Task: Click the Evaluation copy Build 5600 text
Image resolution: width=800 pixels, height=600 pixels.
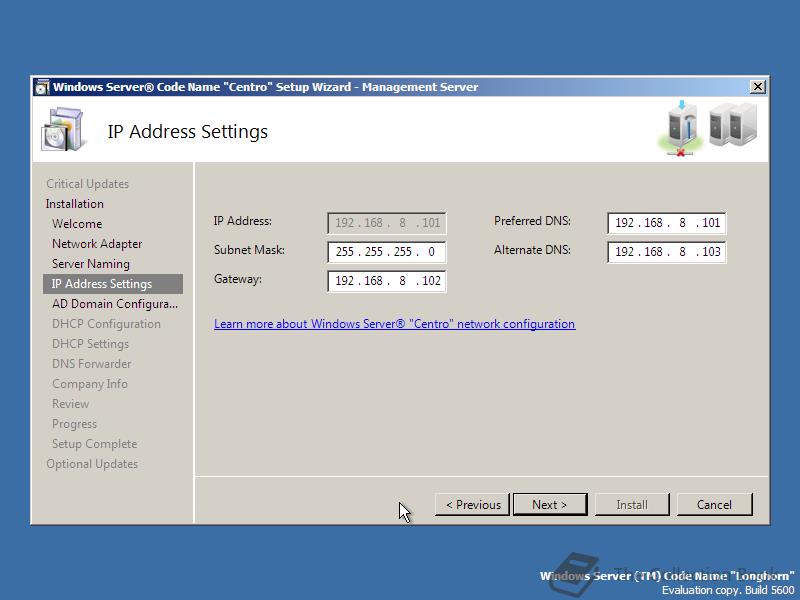Action: (728, 590)
